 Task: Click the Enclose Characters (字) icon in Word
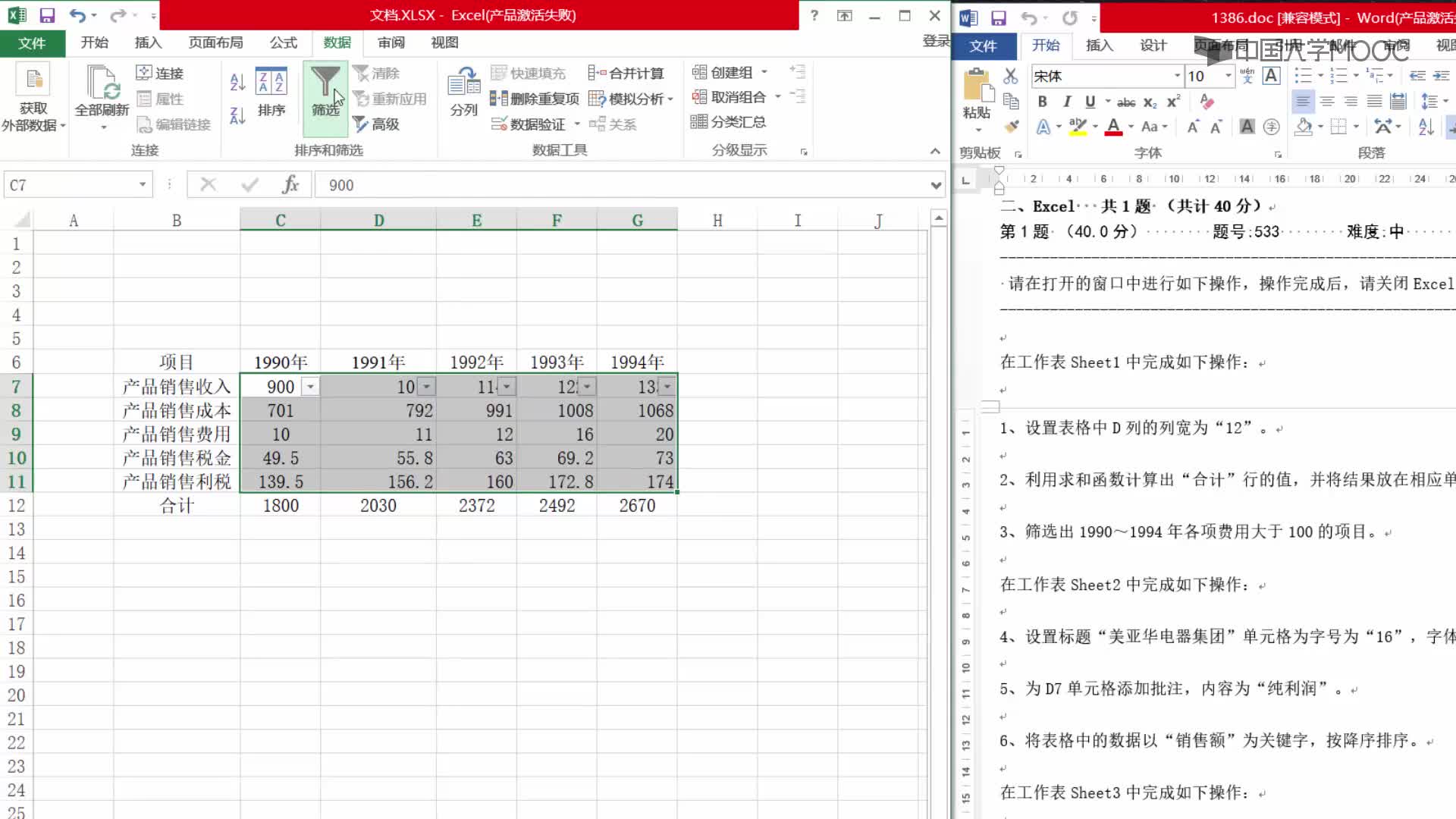click(1272, 127)
